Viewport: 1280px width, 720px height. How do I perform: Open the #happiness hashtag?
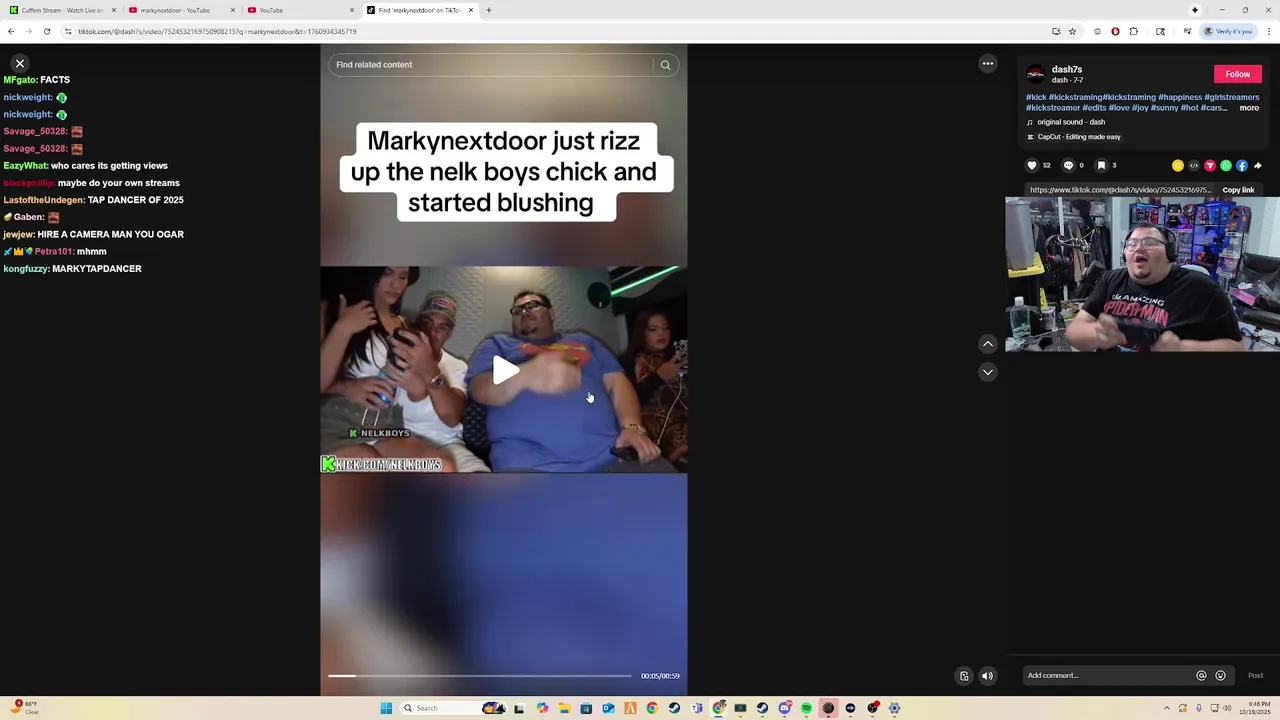1180,98
